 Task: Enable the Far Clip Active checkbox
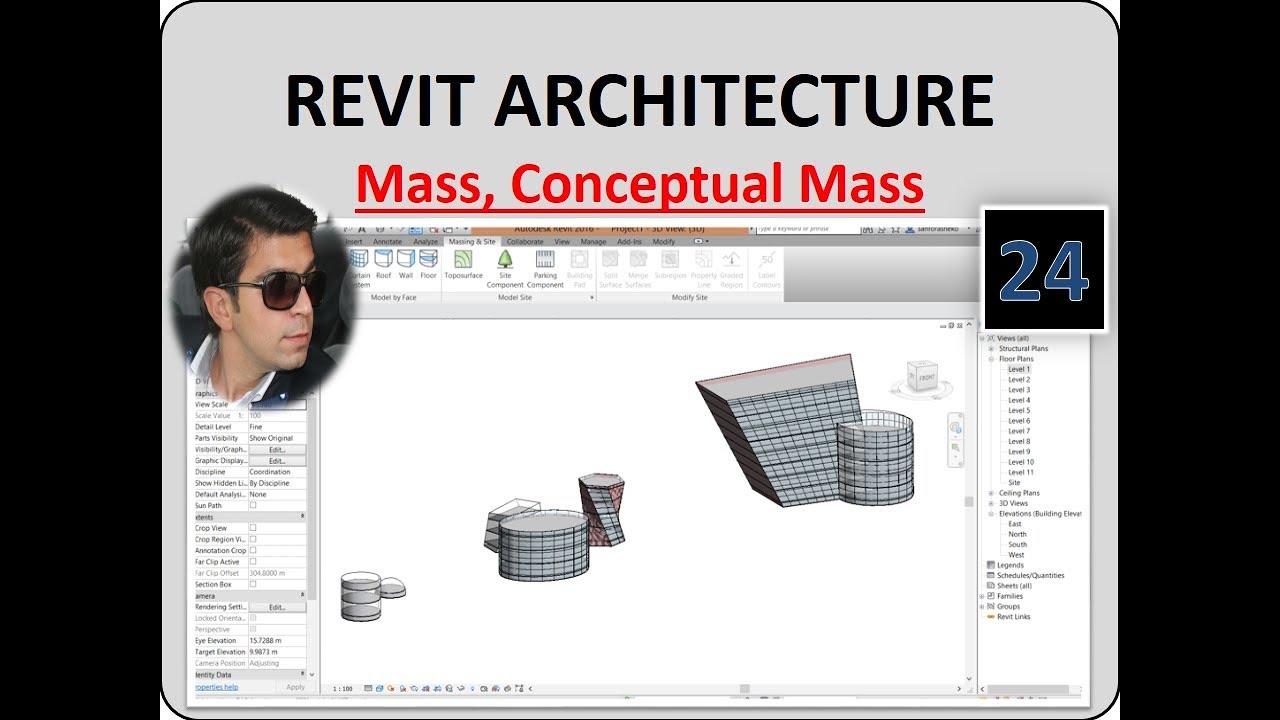(253, 562)
